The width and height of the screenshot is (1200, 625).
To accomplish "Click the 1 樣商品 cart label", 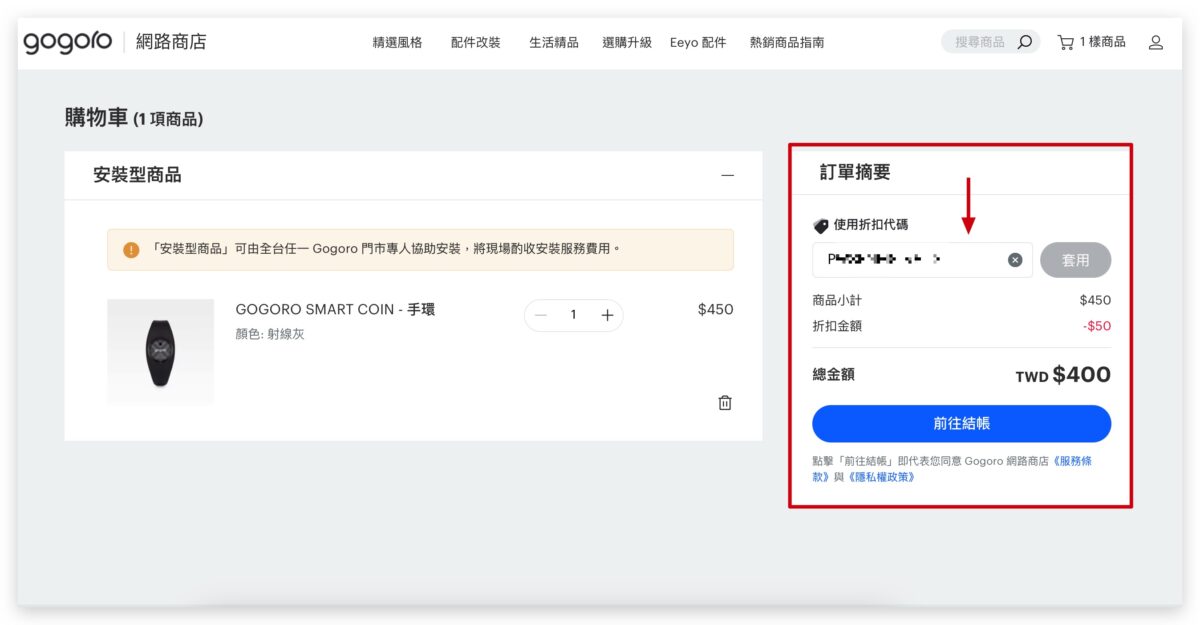I will (1103, 42).
